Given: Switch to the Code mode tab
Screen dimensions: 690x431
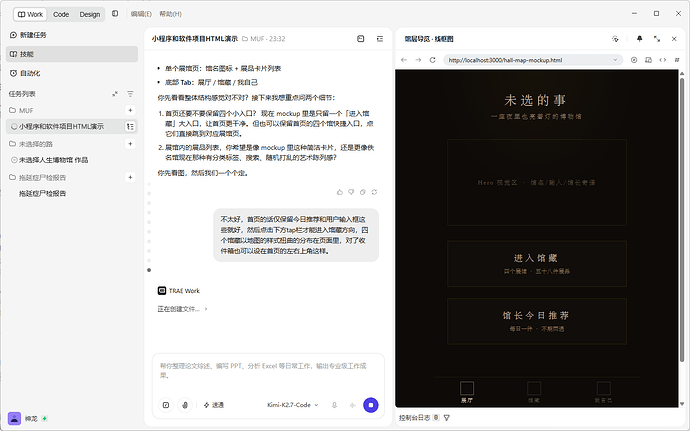Looking at the screenshot, I should [61, 14].
